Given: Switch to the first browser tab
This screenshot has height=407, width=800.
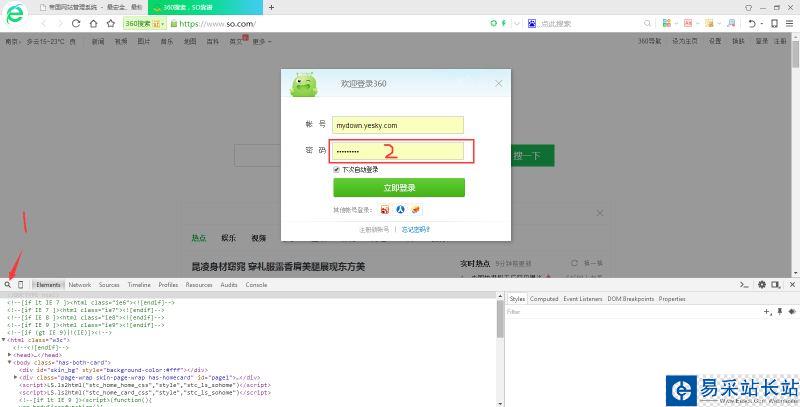Looking at the screenshot, I should 92,7.
